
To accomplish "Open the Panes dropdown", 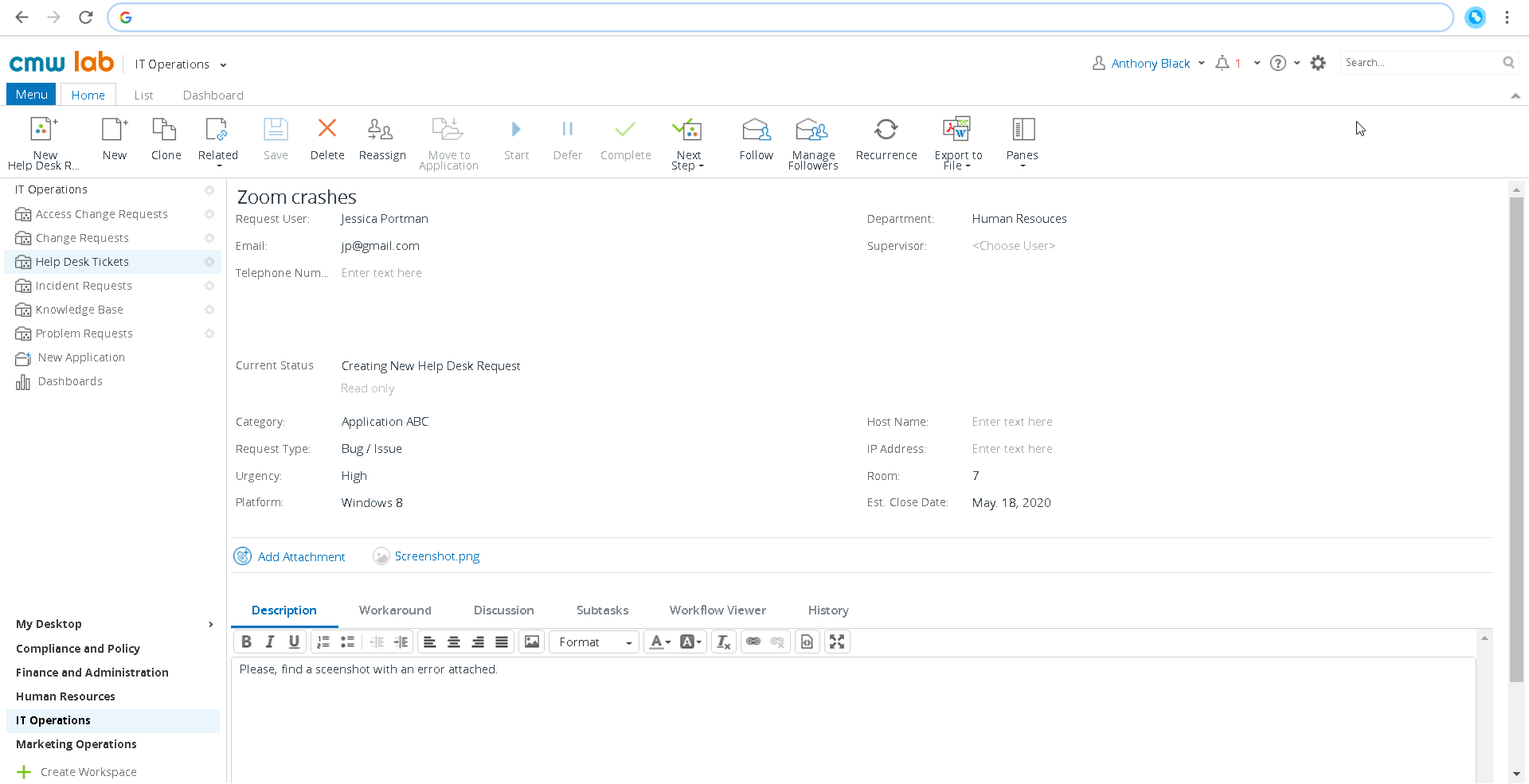I will 1023,143.
